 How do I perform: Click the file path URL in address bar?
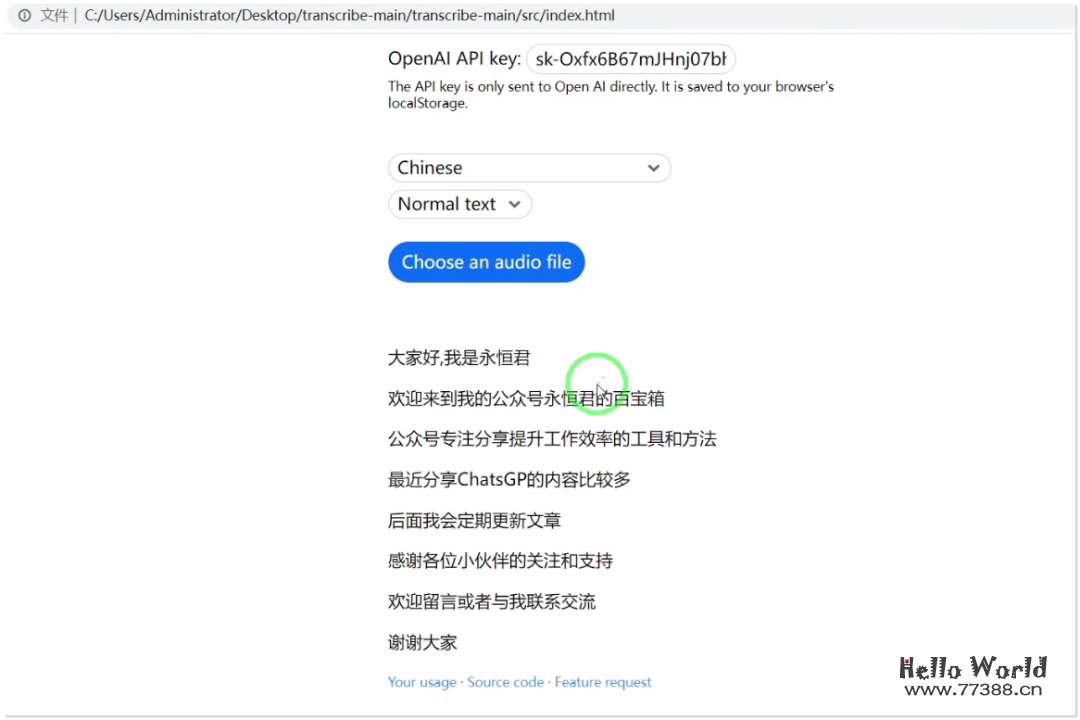tap(349, 15)
